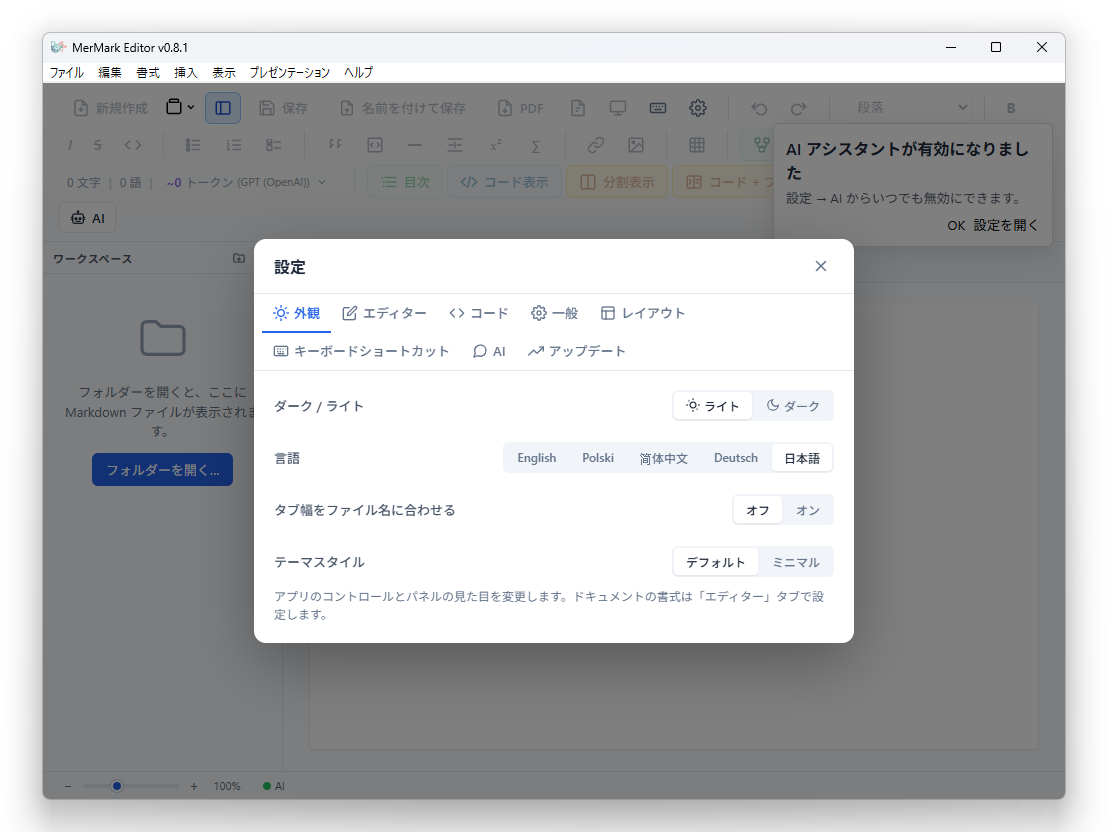The height and width of the screenshot is (832, 1109).
Task: Open the キーボードショートカット tab
Action: click(x=361, y=351)
